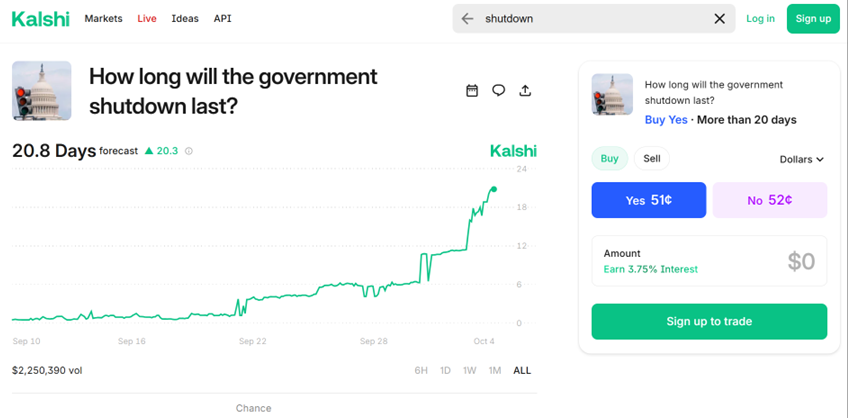Open the Dollars dropdown

[801, 159]
